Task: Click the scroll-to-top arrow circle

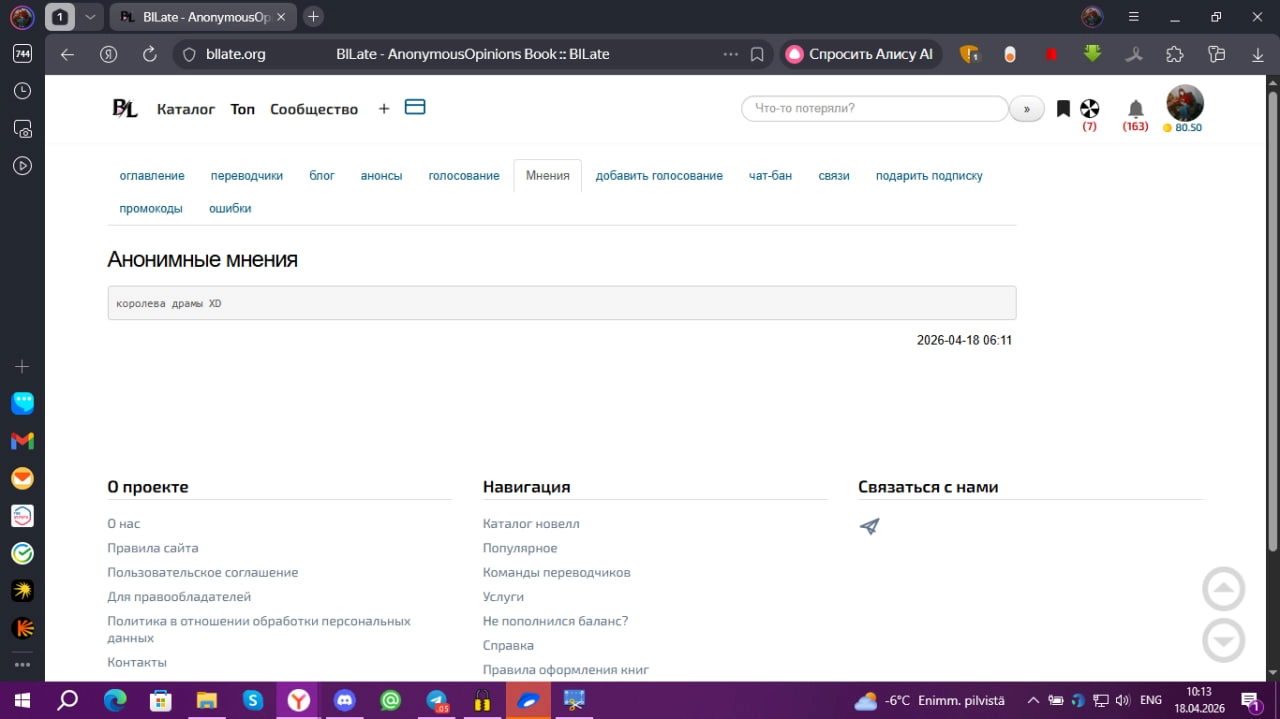Action: 1223,589
